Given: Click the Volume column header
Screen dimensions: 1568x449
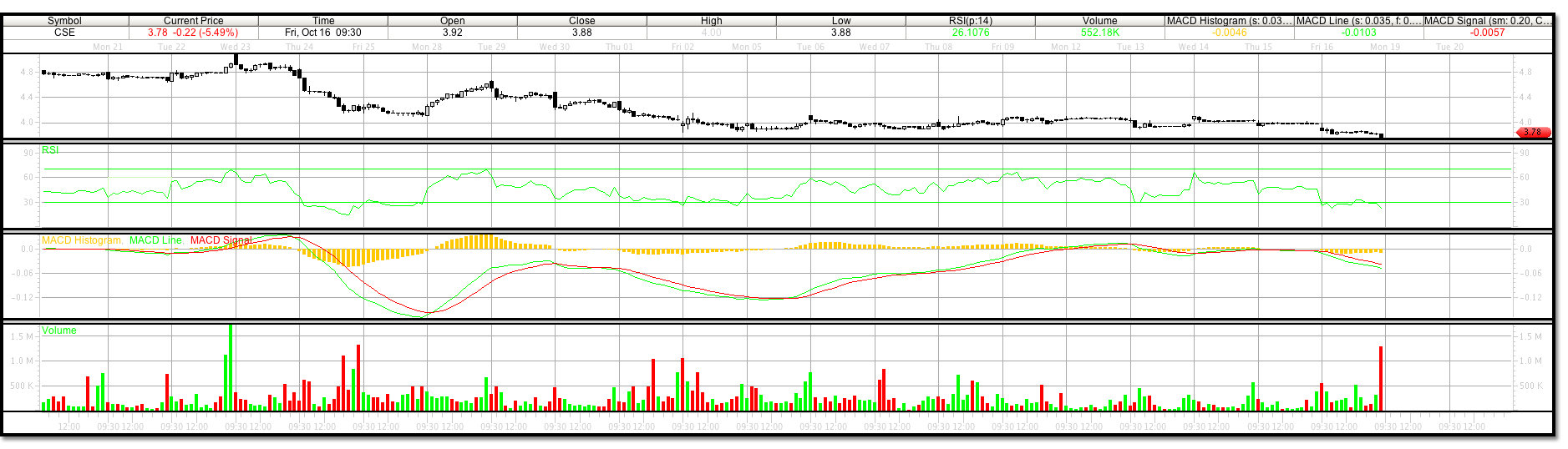Looking at the screenshot, I should click(x=1099, y=21).
